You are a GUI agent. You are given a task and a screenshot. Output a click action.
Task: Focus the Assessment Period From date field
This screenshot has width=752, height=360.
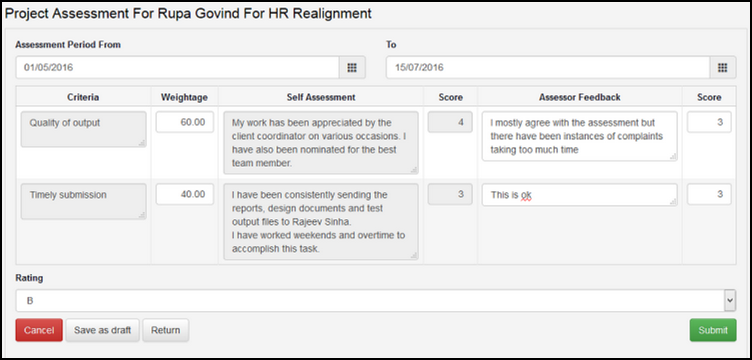pos(177,68)
